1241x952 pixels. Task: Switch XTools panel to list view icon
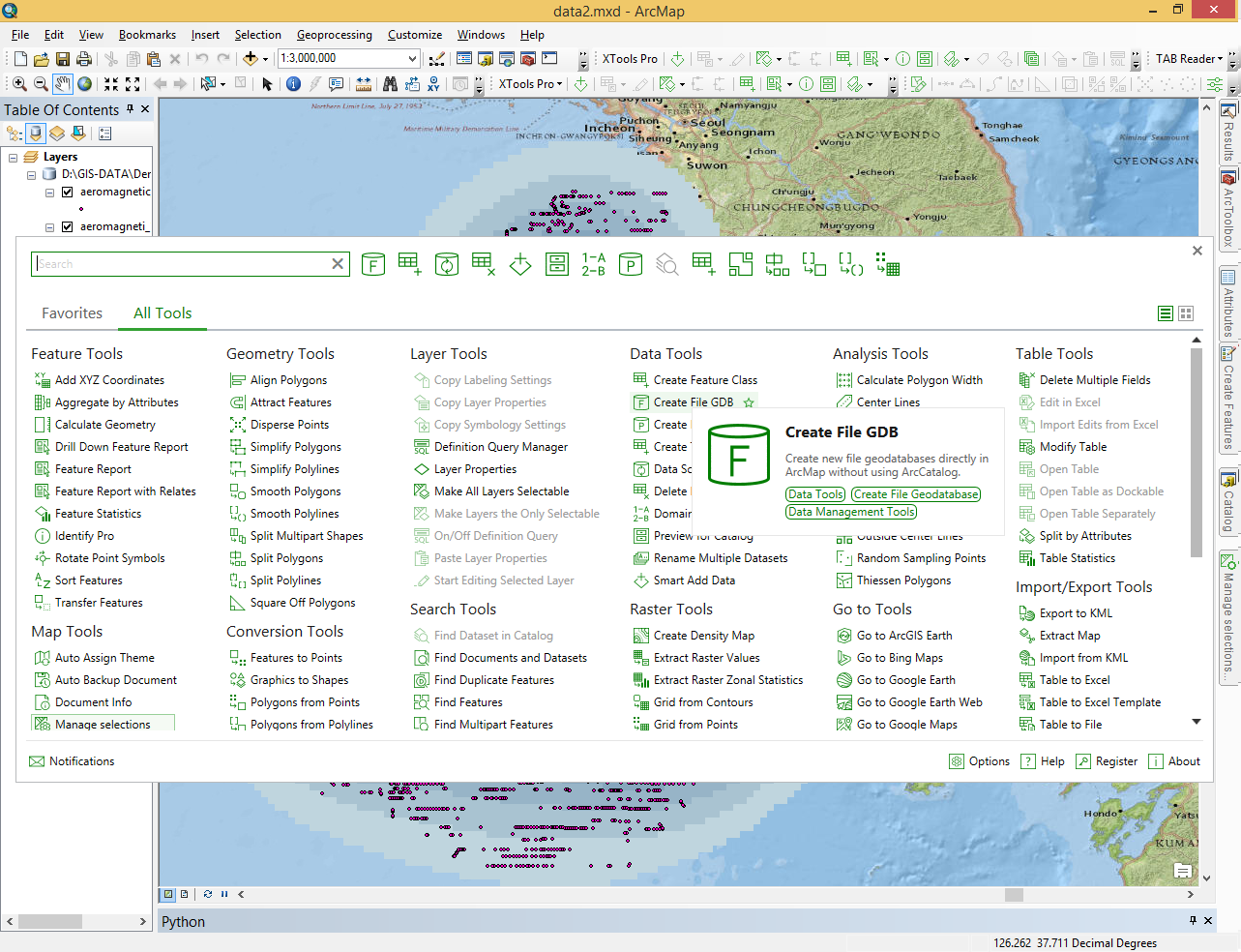click(x=1166, y=313)
